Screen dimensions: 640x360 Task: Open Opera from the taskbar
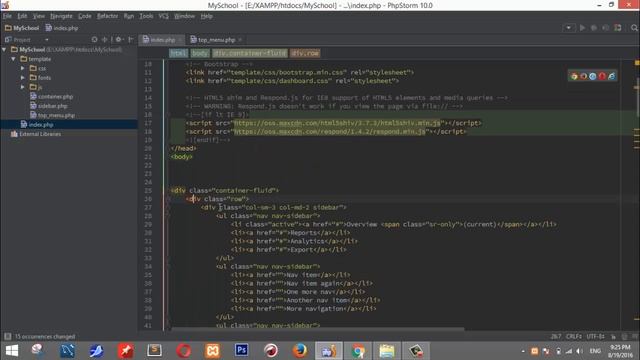point(184,351)
